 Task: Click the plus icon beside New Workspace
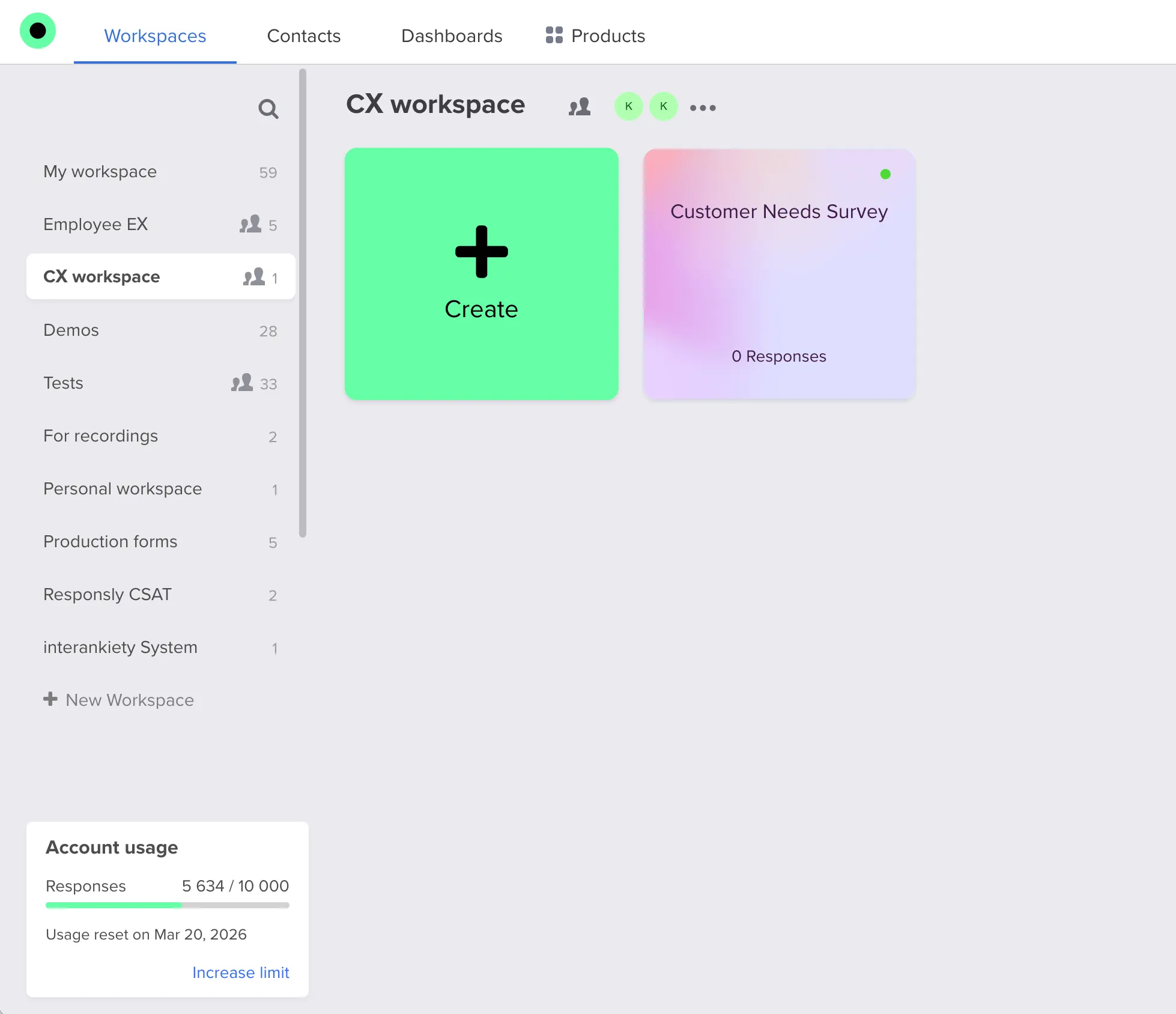pyautogui.click(x=50, y=699)
